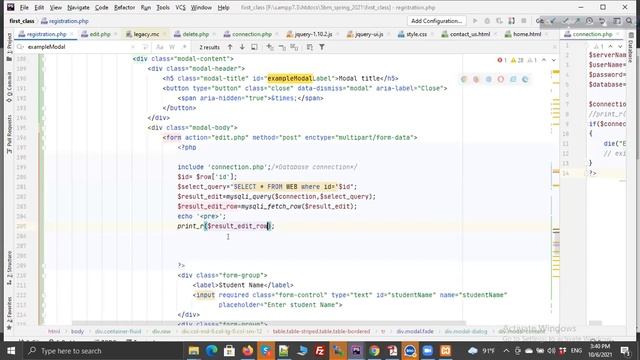
Task: Click Add Configuration button
Action: click(x=436, y=21)
